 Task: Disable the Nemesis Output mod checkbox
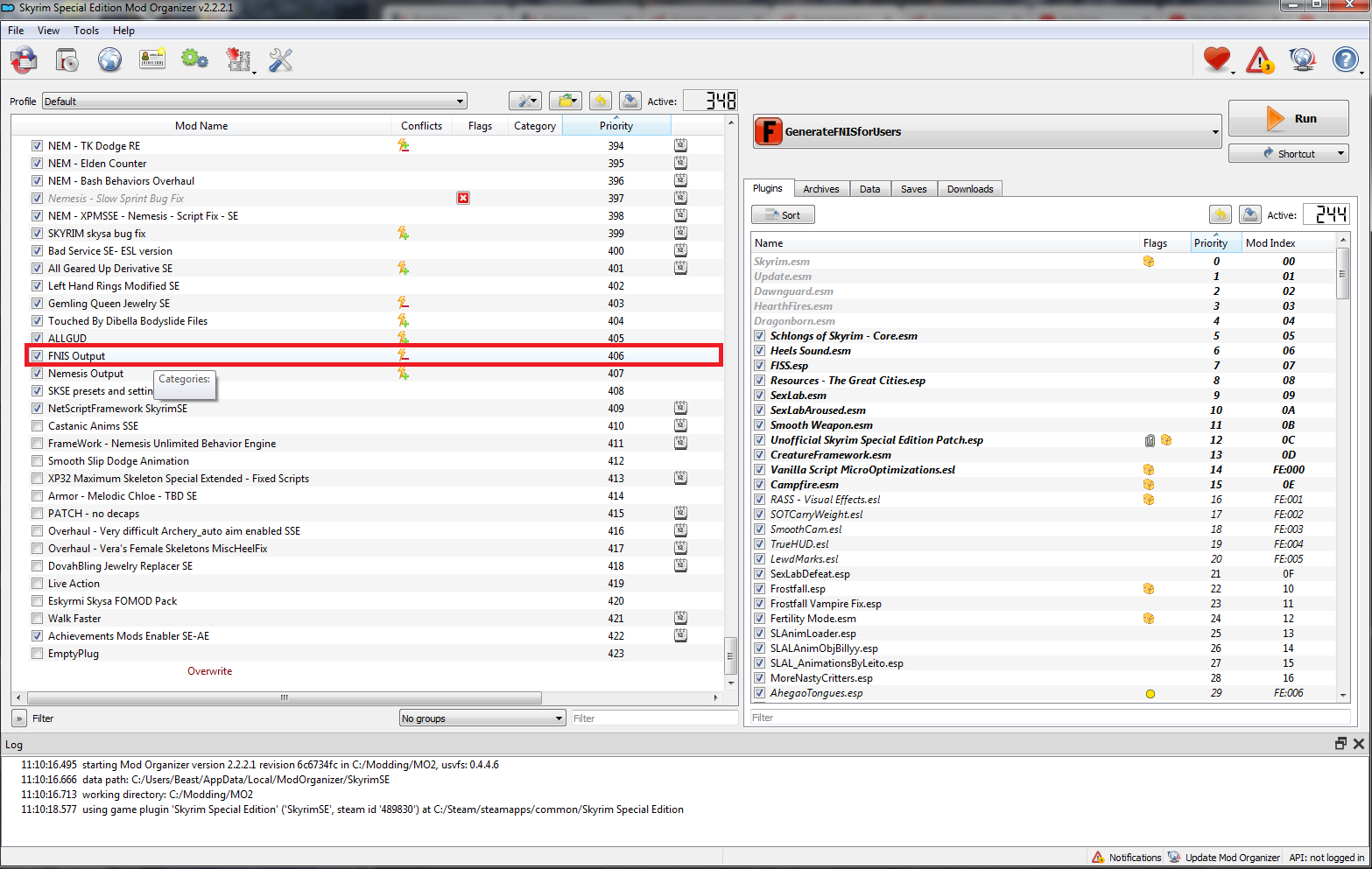point(37,374)
